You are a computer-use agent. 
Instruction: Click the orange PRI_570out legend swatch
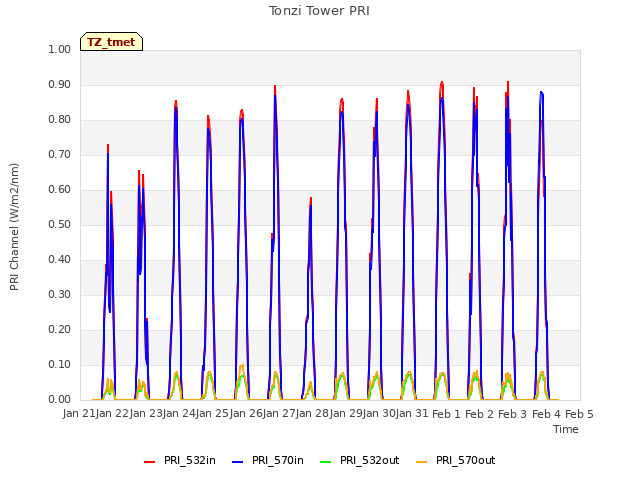[422, 462]
